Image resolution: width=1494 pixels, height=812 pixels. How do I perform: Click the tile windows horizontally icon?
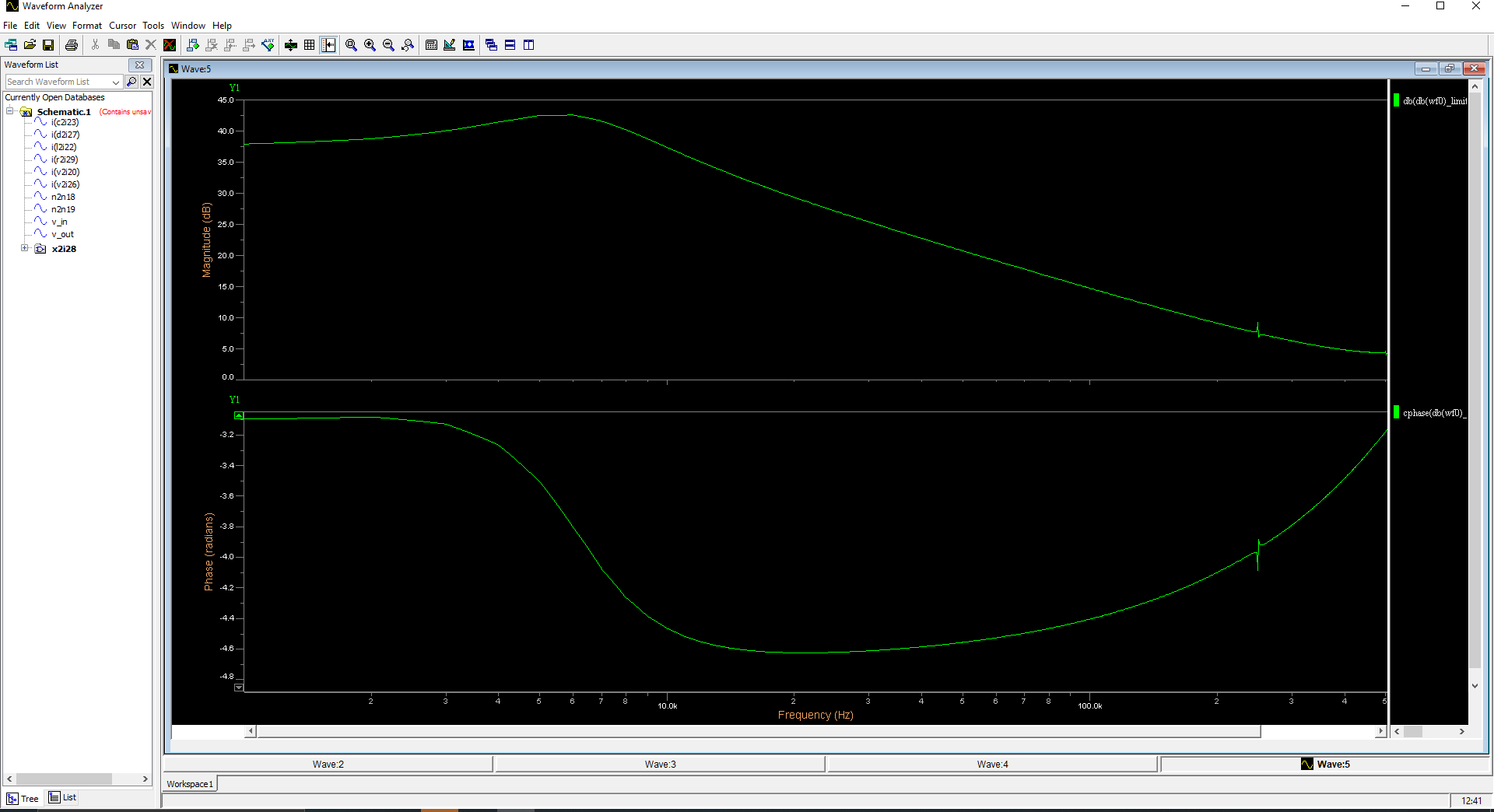tap(510, 45)
